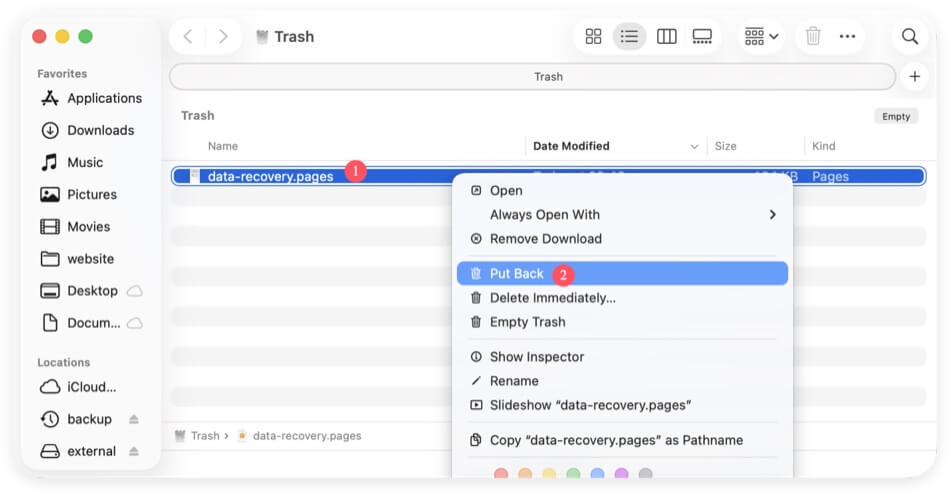Image resolution: width=951 pixels, height=495 pixels.
Task: Switch to column view
Action: coord(667,36)
